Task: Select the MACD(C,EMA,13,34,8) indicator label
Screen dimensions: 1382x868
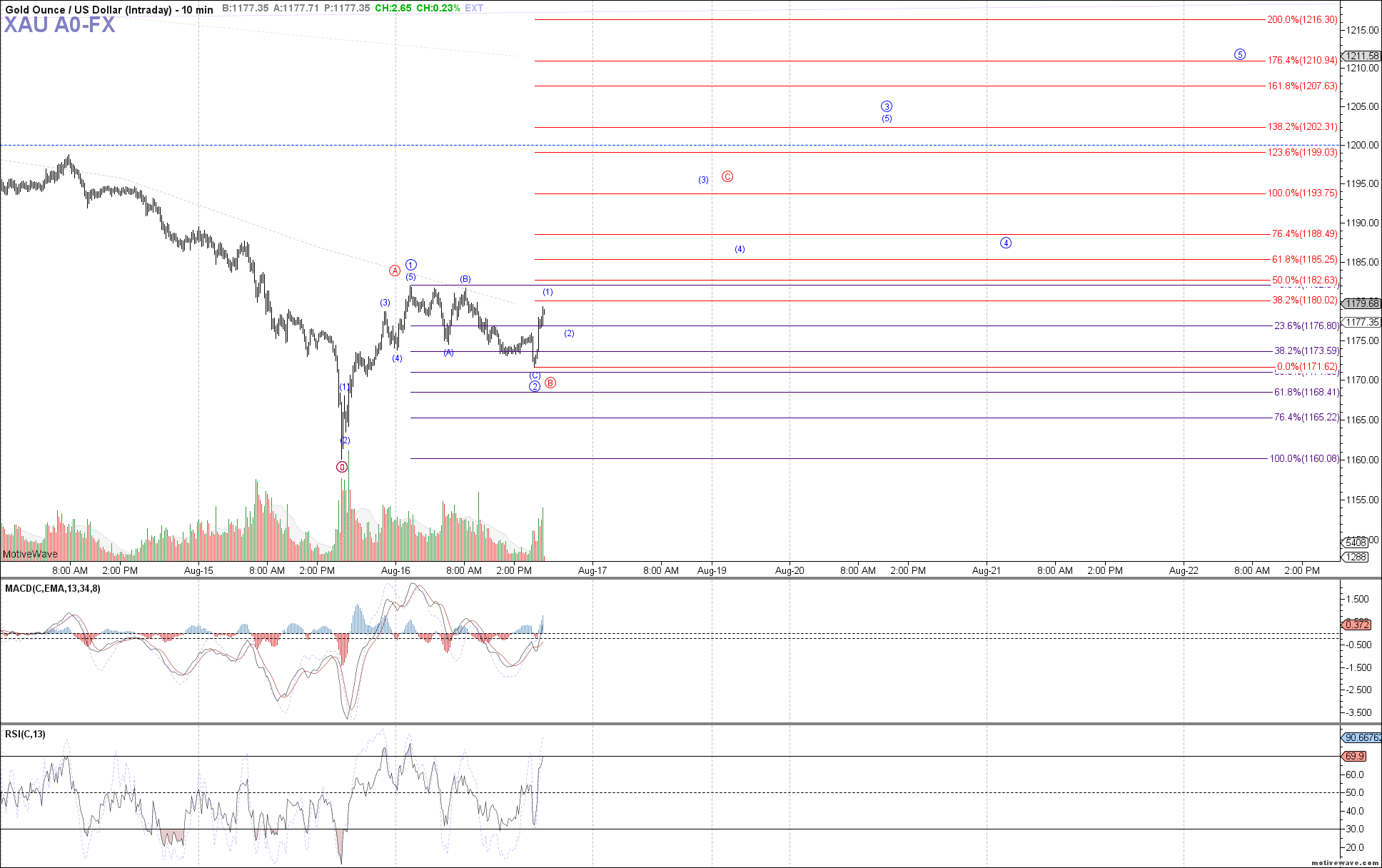Action: [x=53, y=588]
